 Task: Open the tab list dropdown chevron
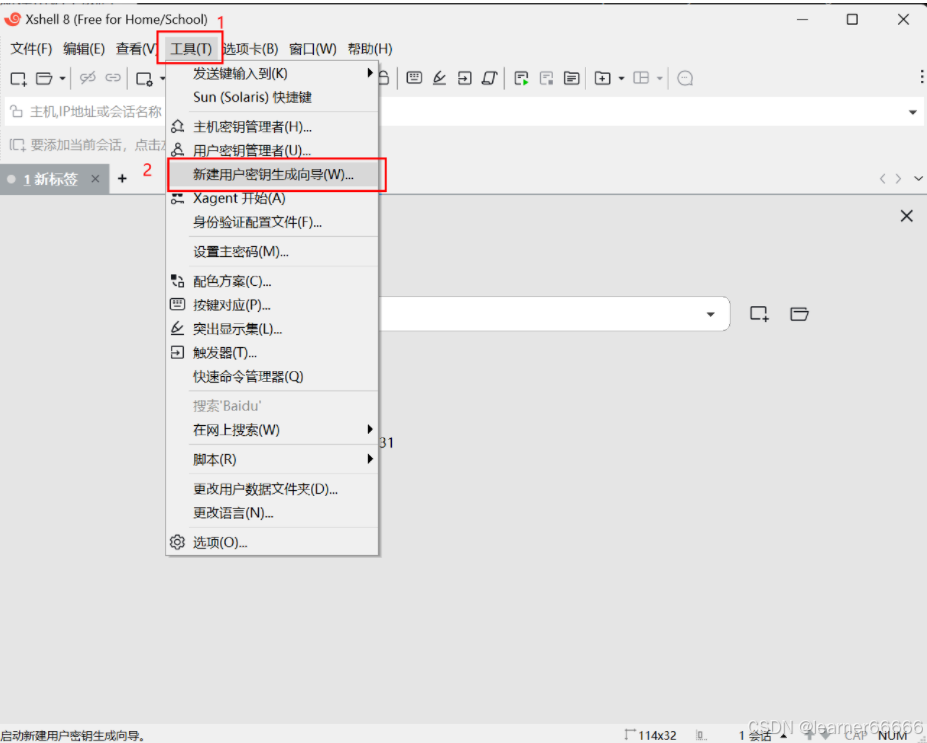[x=918, y=179]
